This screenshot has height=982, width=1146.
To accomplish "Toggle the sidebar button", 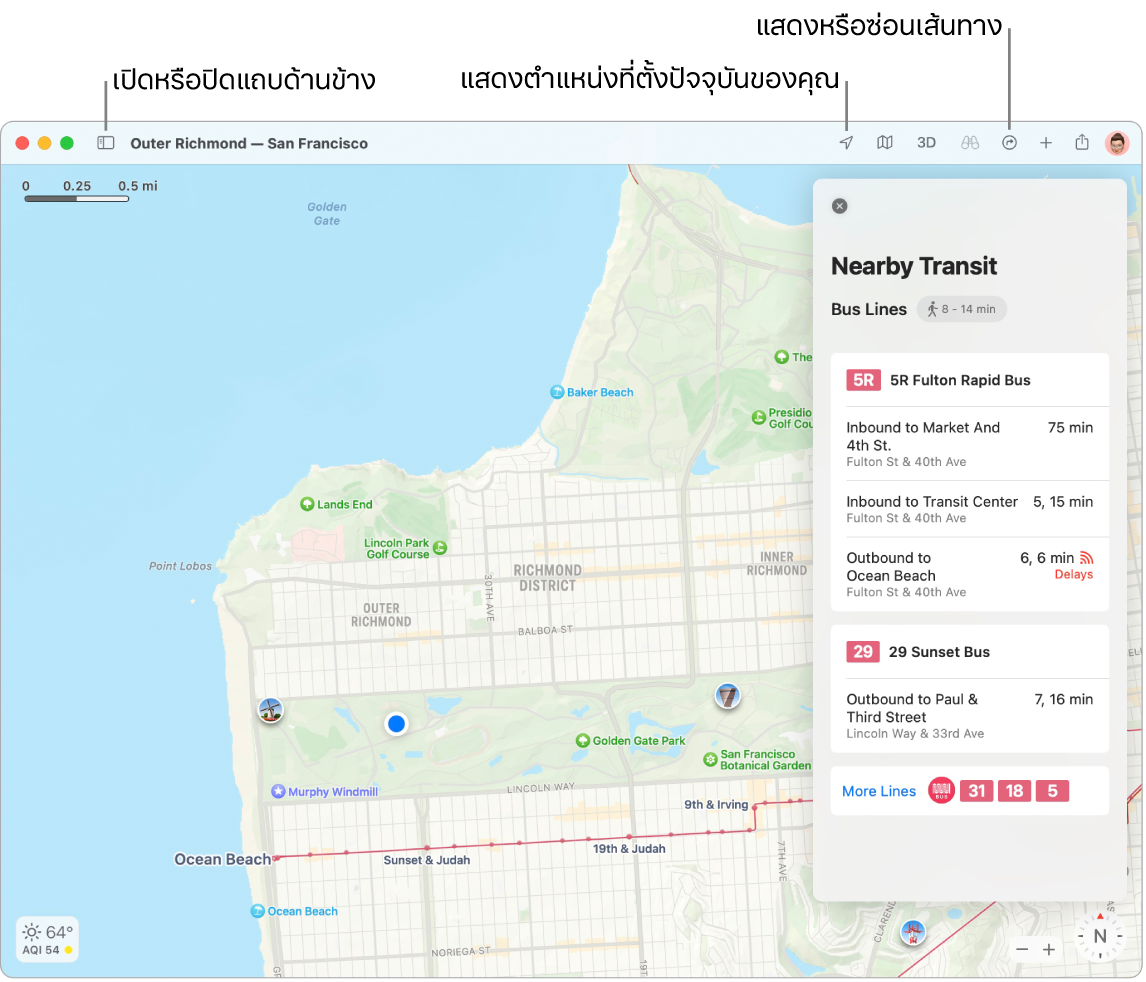I will 106,143.
